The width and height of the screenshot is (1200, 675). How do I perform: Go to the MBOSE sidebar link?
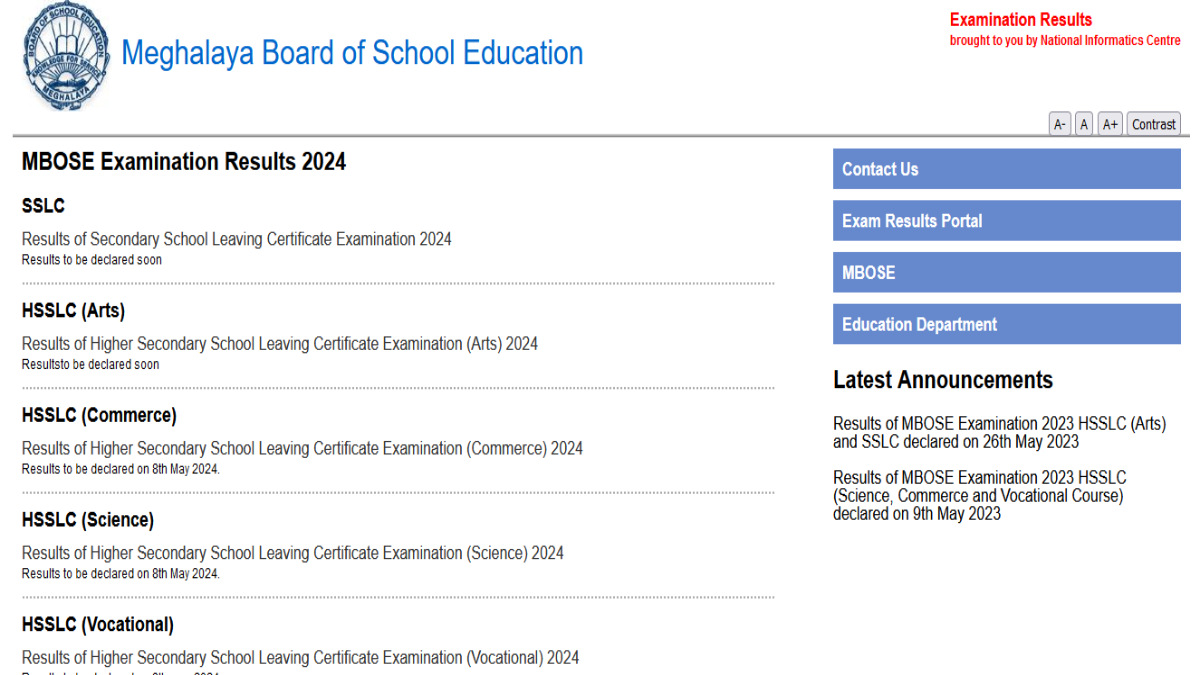(1006, 273)
